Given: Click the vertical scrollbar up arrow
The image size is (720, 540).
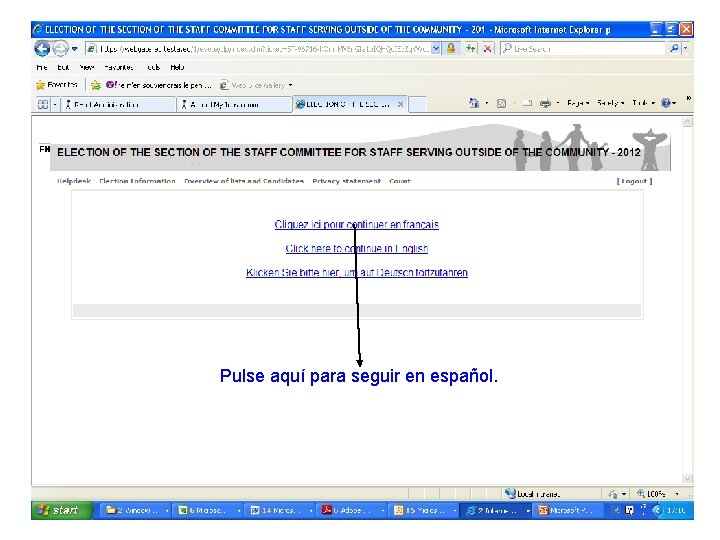Looking at the screenshot, I should tap(688, 122).
